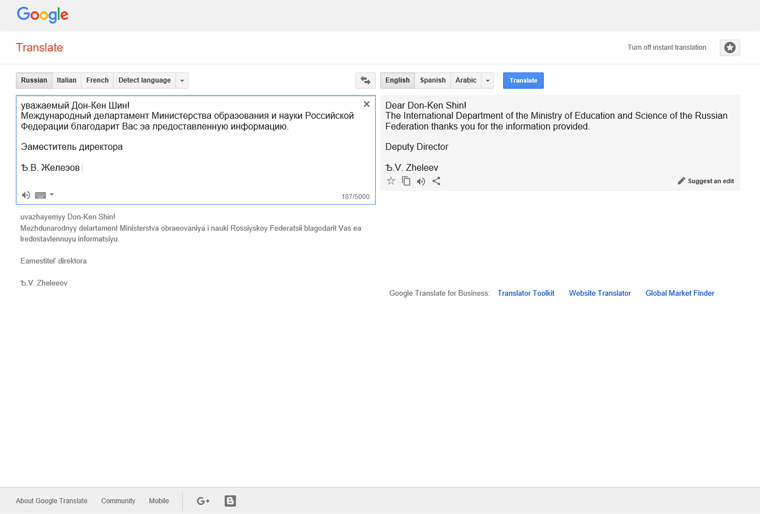Open the Mobile footer link
The image size is (760, 514).
point(159,501)
